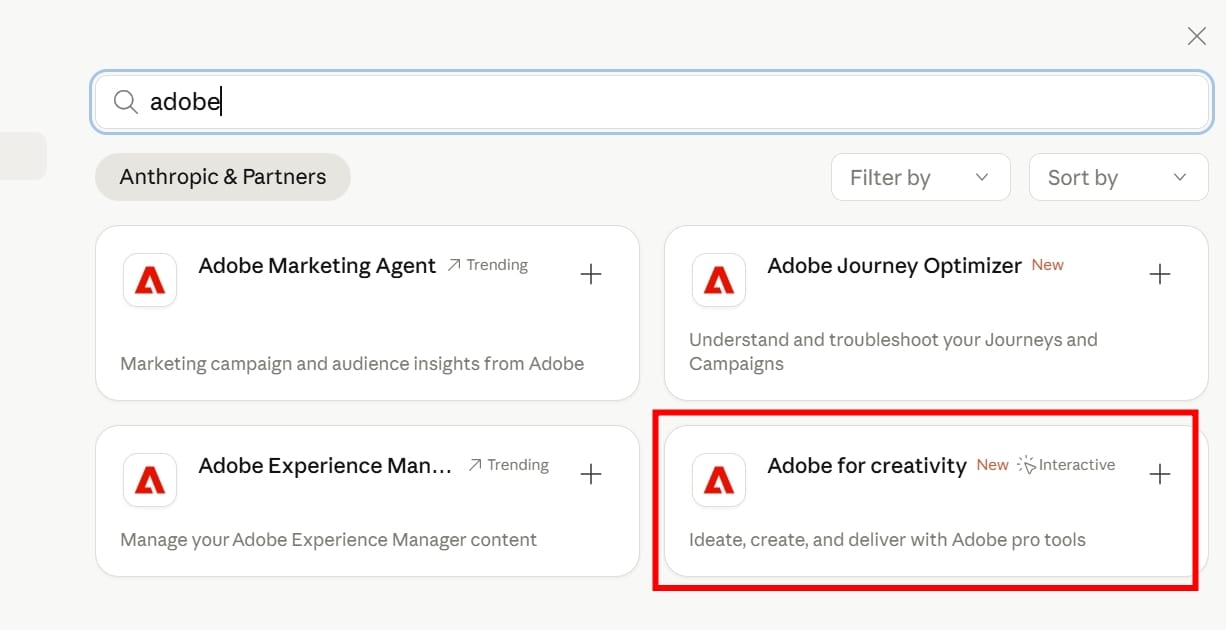Click the Adobe logo on Marketing Agent card

(x=150, y=280)
